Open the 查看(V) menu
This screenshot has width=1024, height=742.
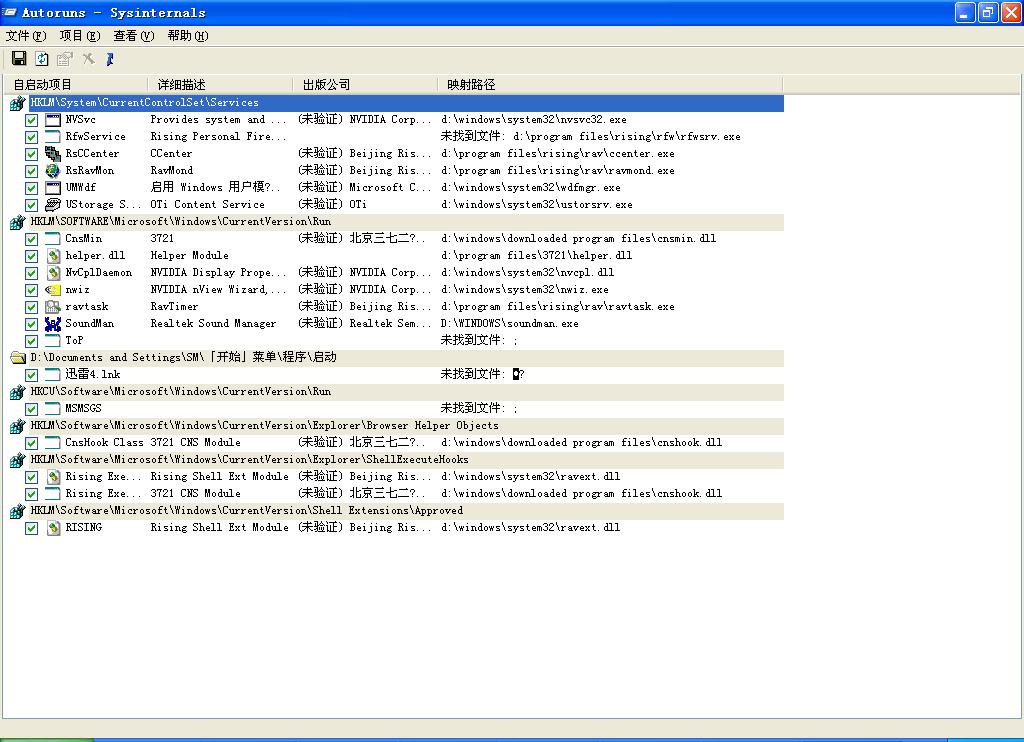[x=134, y=36]
